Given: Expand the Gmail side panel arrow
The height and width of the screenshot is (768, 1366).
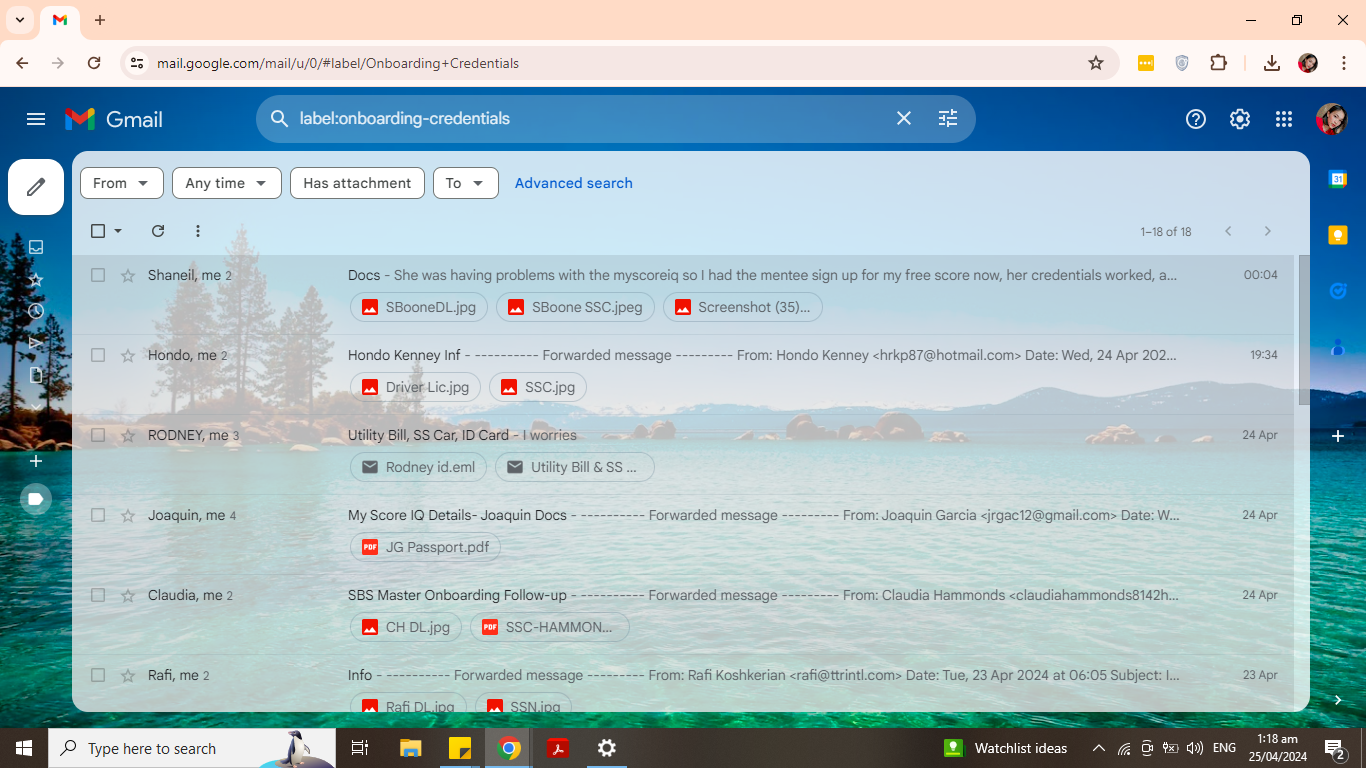Looking at the screenshot, I should 1338,700.
